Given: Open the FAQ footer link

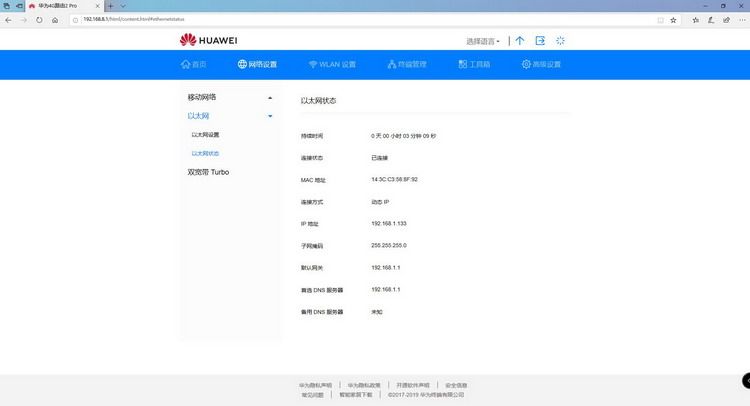Looking at the screenshot, I should (x=312, y=395).
